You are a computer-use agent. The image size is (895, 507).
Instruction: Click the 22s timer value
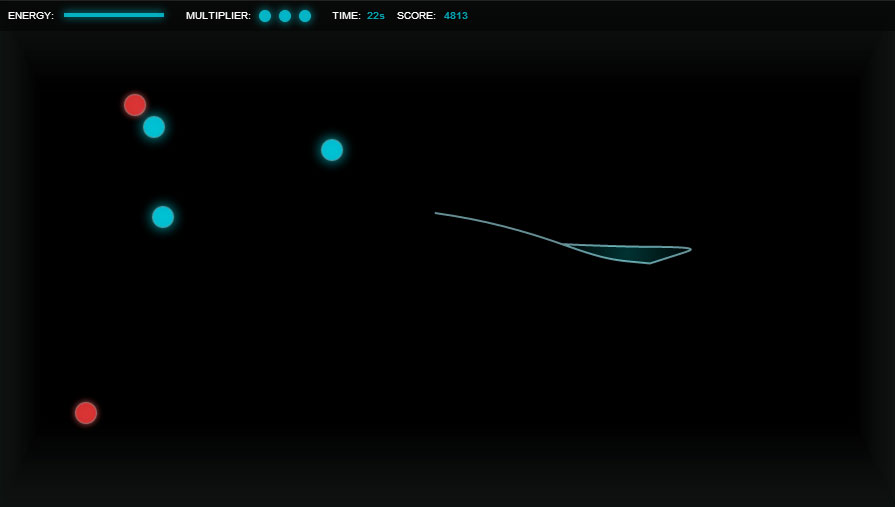(x=376, y=16)
